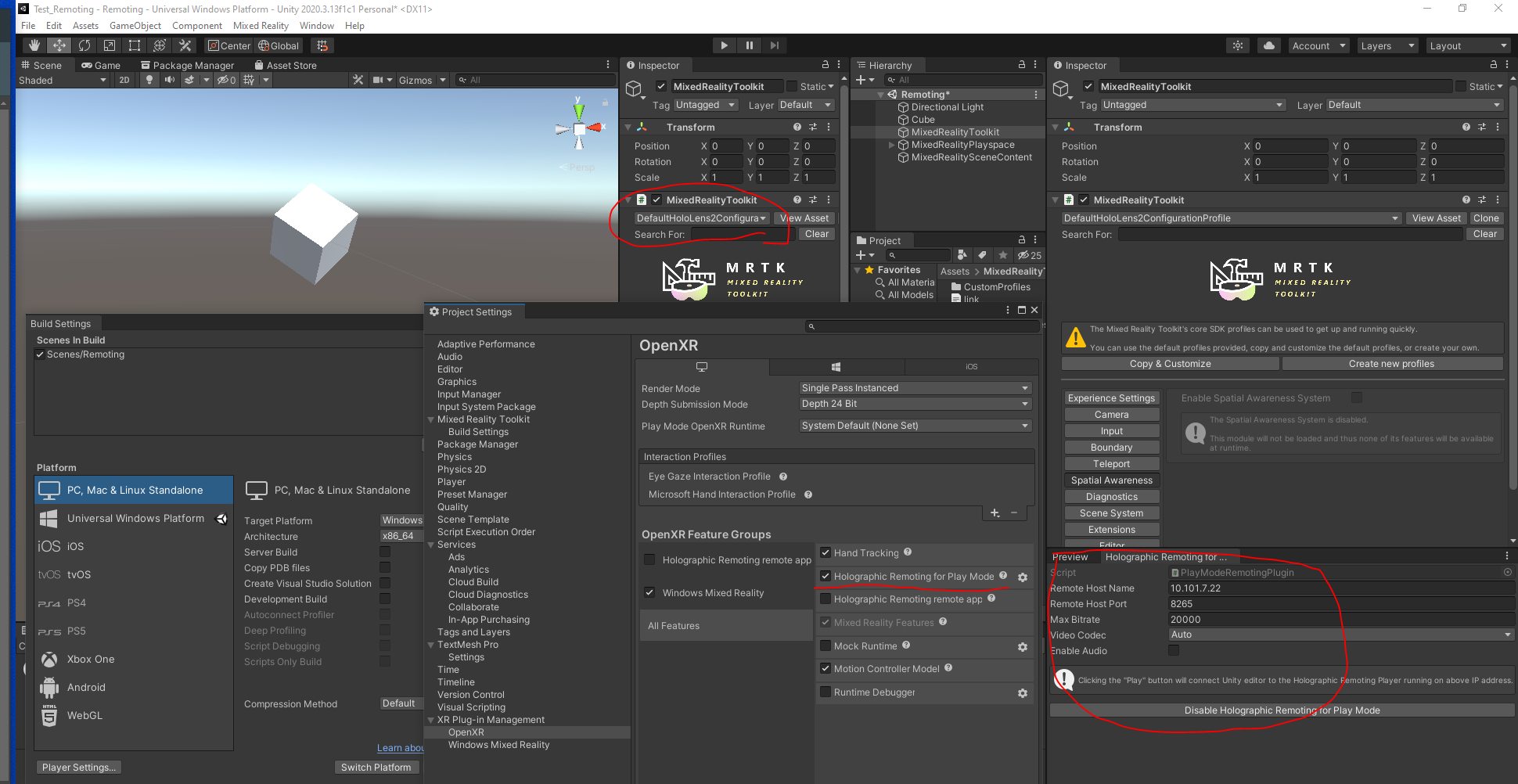Image resolution: width=1518 pixels, height=784 pixels.
Task: Toggle scene audio with the speaker icon
Action: [168, 80]
